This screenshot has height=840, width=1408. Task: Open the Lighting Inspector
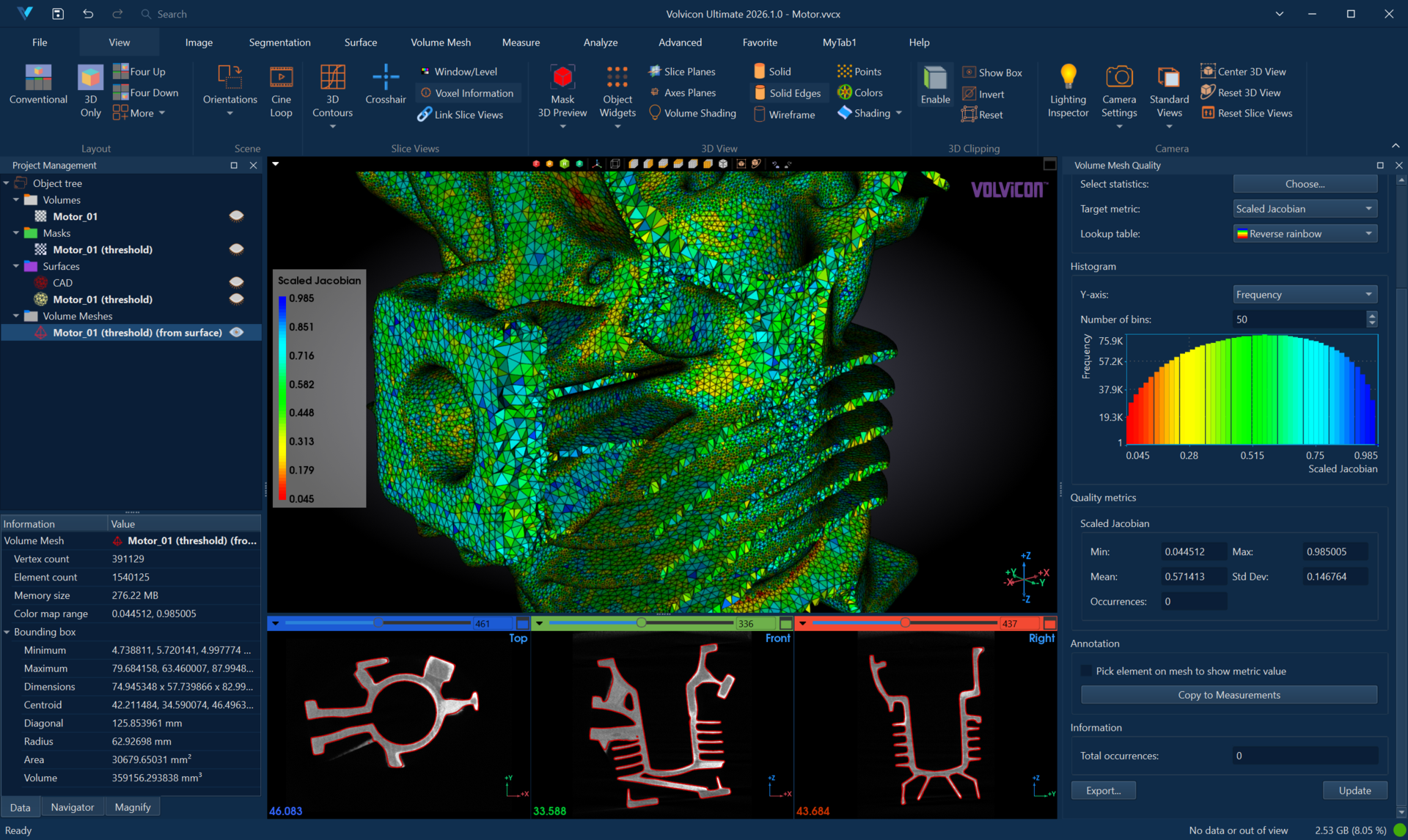(1067, 78)
